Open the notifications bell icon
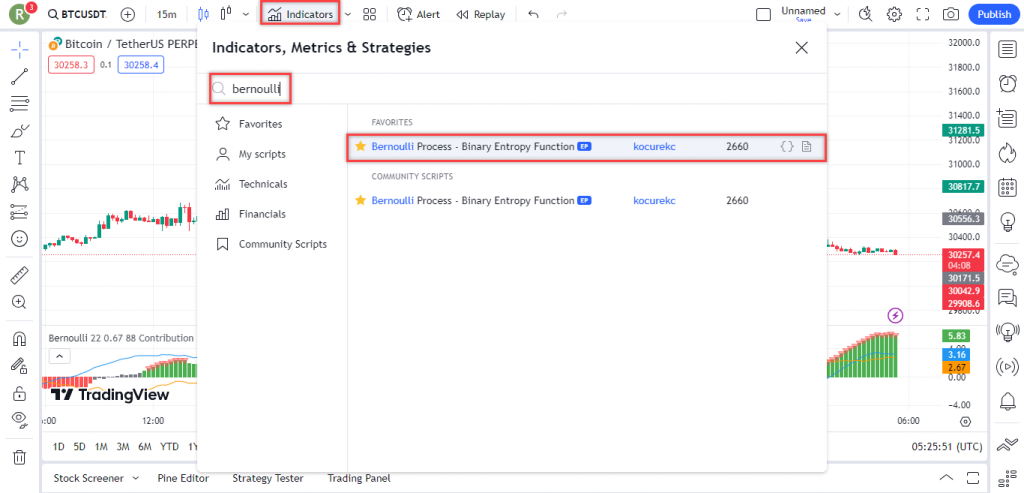 tap(1007, 401)
